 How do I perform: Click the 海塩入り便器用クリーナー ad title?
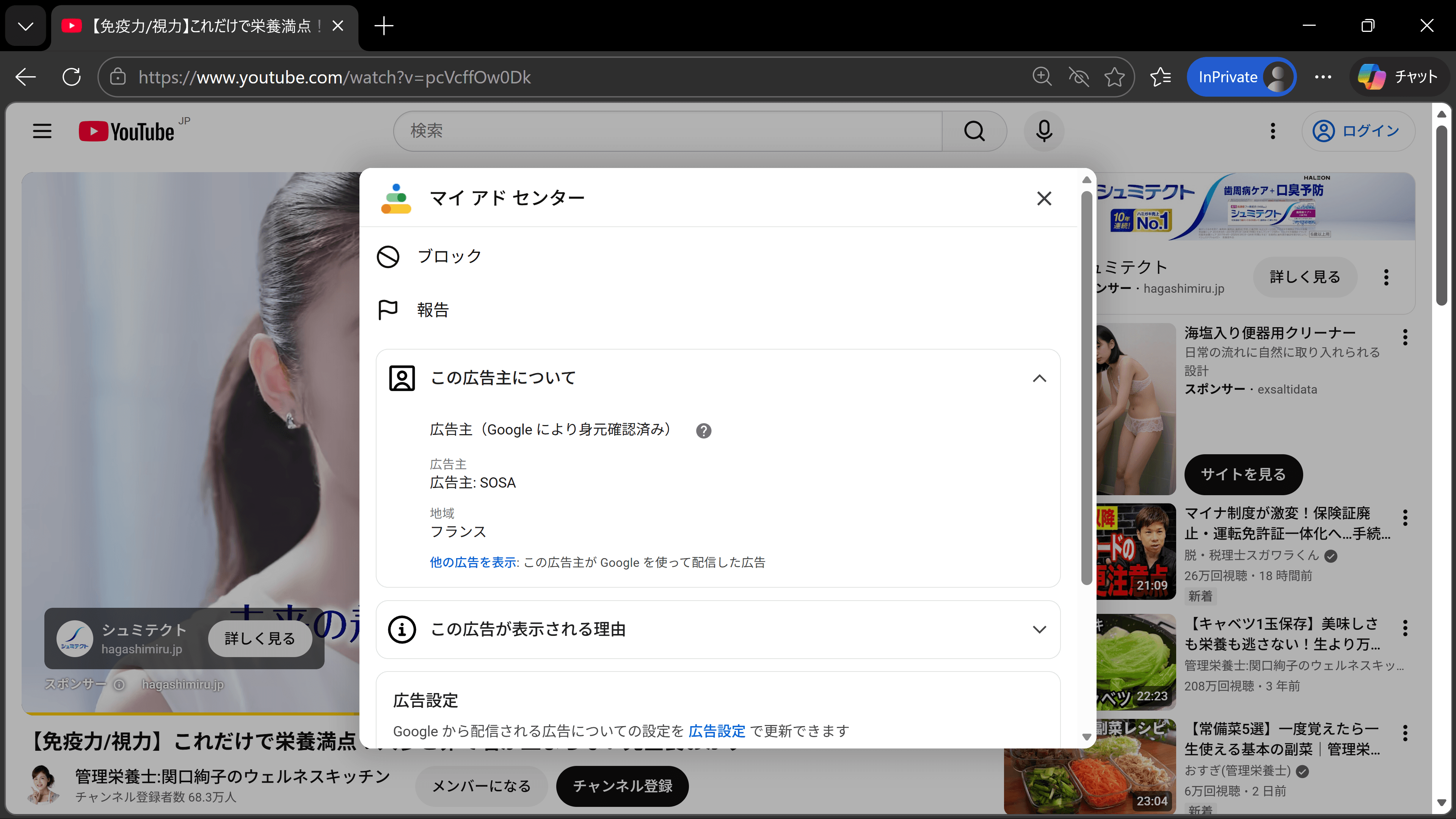tap(1269, 333)
